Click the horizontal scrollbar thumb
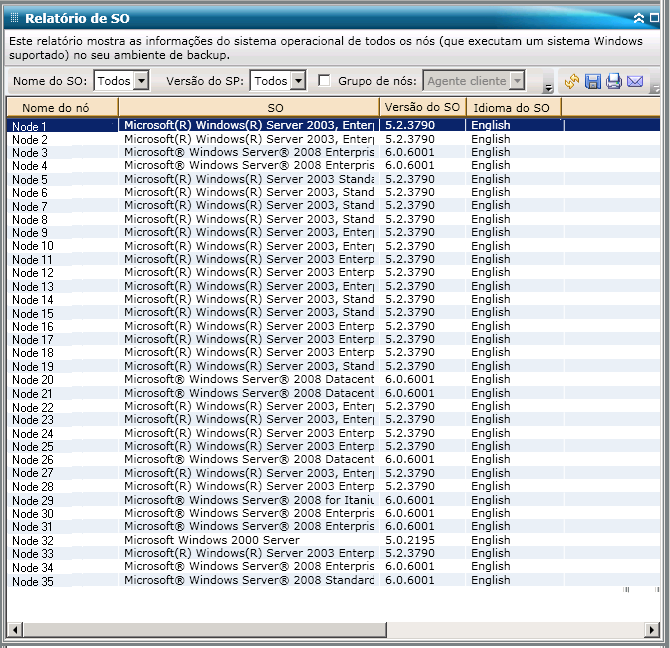 205,630
